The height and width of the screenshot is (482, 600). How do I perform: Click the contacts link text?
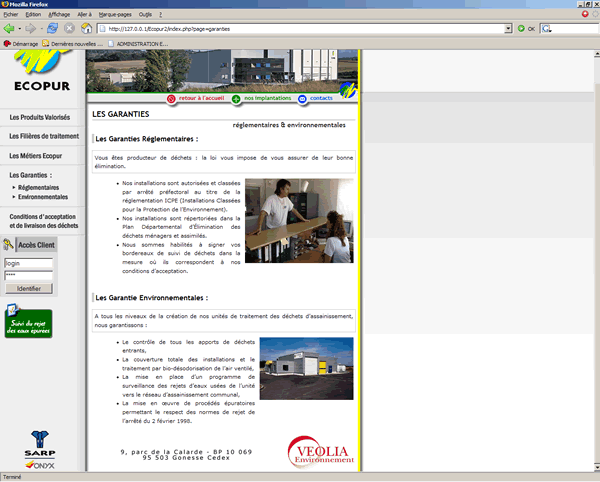point(321,98)
